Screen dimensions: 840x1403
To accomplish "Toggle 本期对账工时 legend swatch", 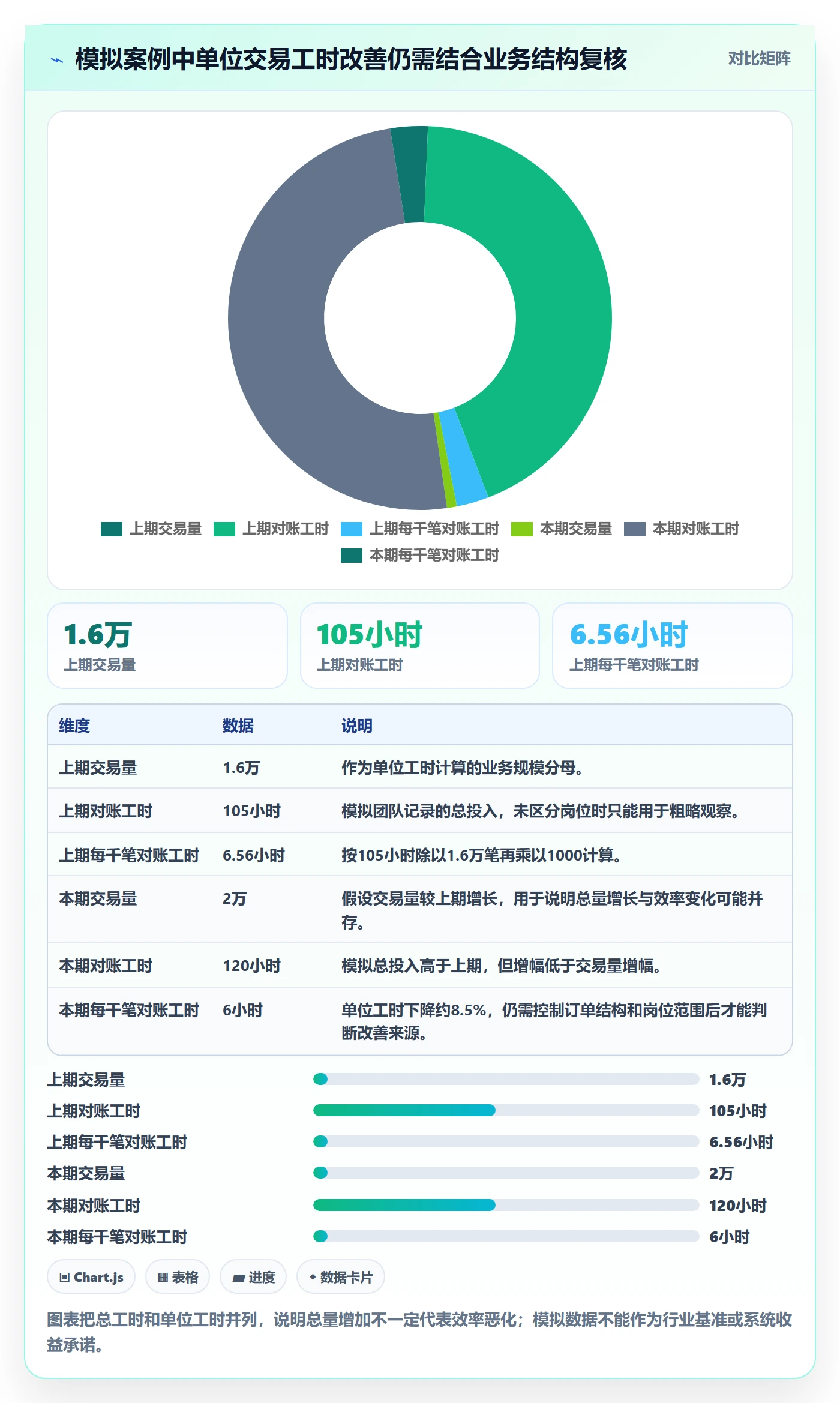I will point(635,529).
